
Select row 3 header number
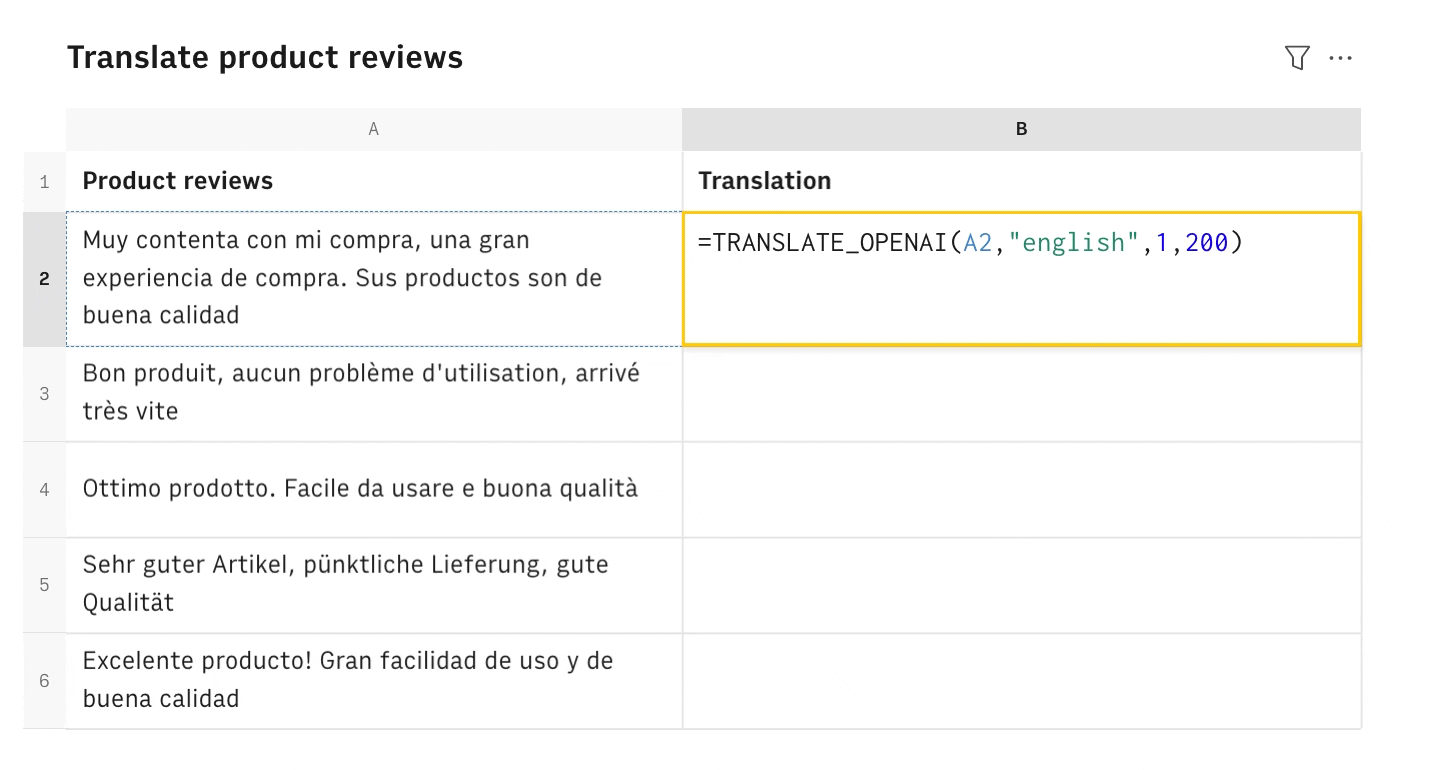[x=44, y=394]
